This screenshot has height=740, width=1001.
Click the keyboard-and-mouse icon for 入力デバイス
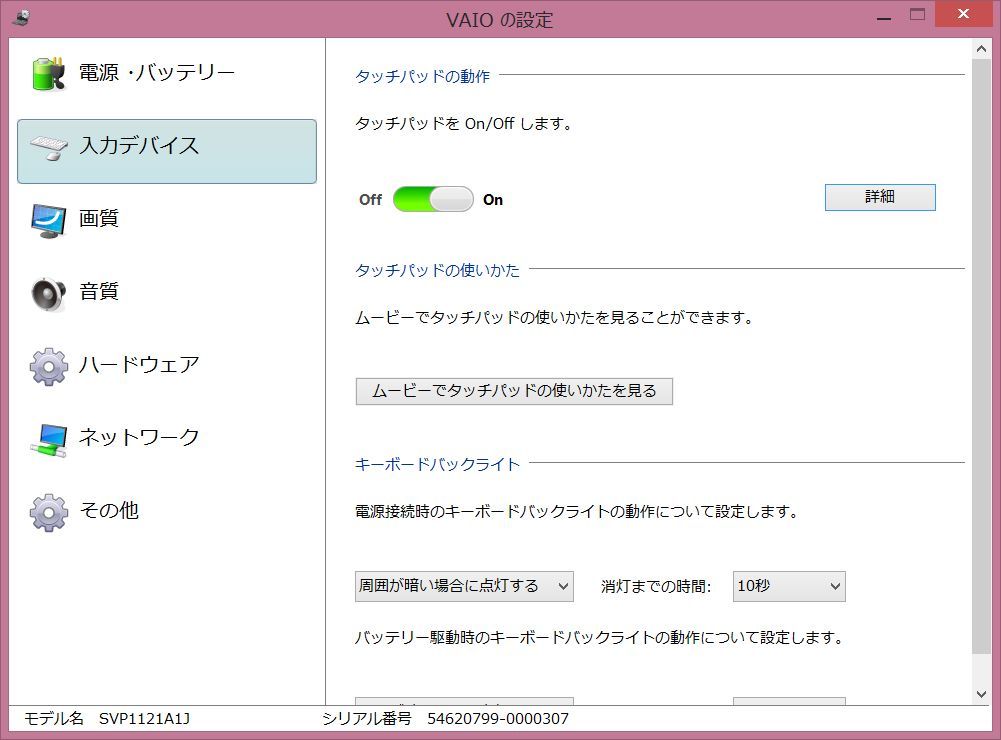click(x=49, y=147)
